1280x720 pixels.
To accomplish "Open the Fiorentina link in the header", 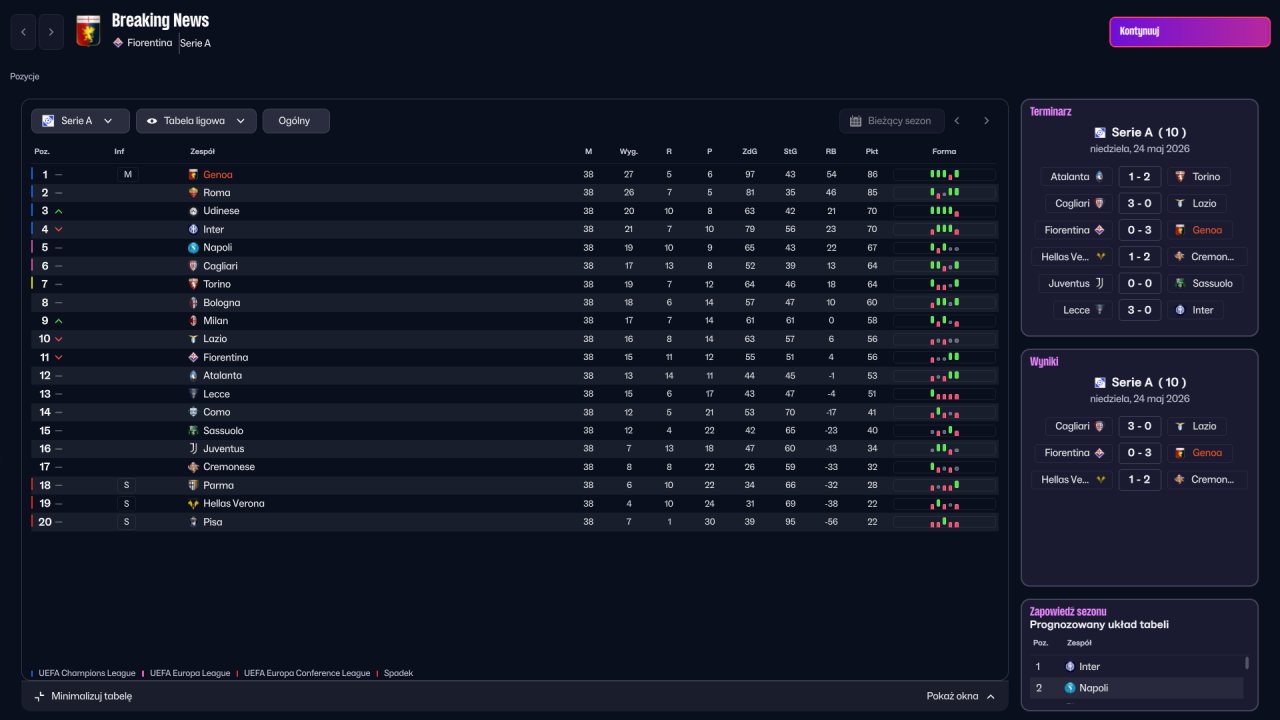I will (150, 43).
